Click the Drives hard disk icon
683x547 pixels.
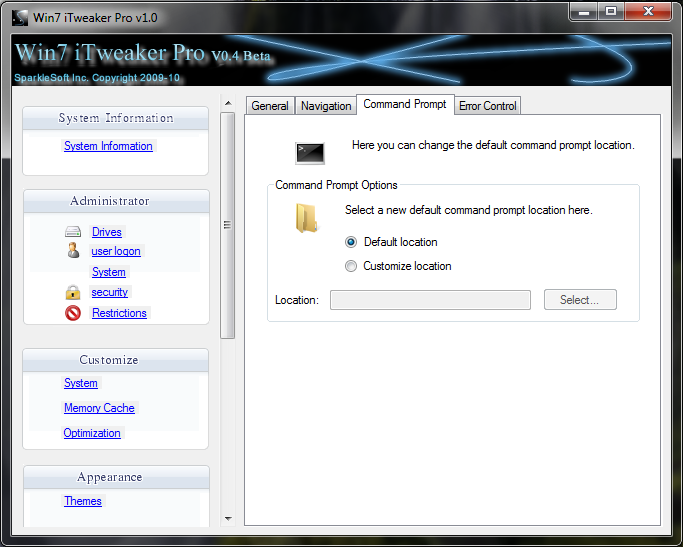point(73,232)
